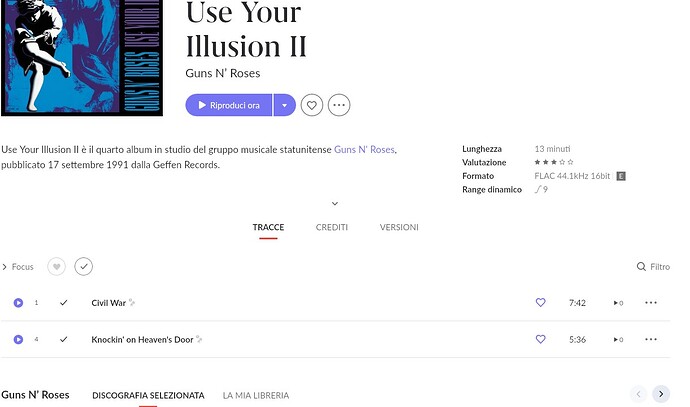
Task: Play the Civil War track
Action: point(18,303)
